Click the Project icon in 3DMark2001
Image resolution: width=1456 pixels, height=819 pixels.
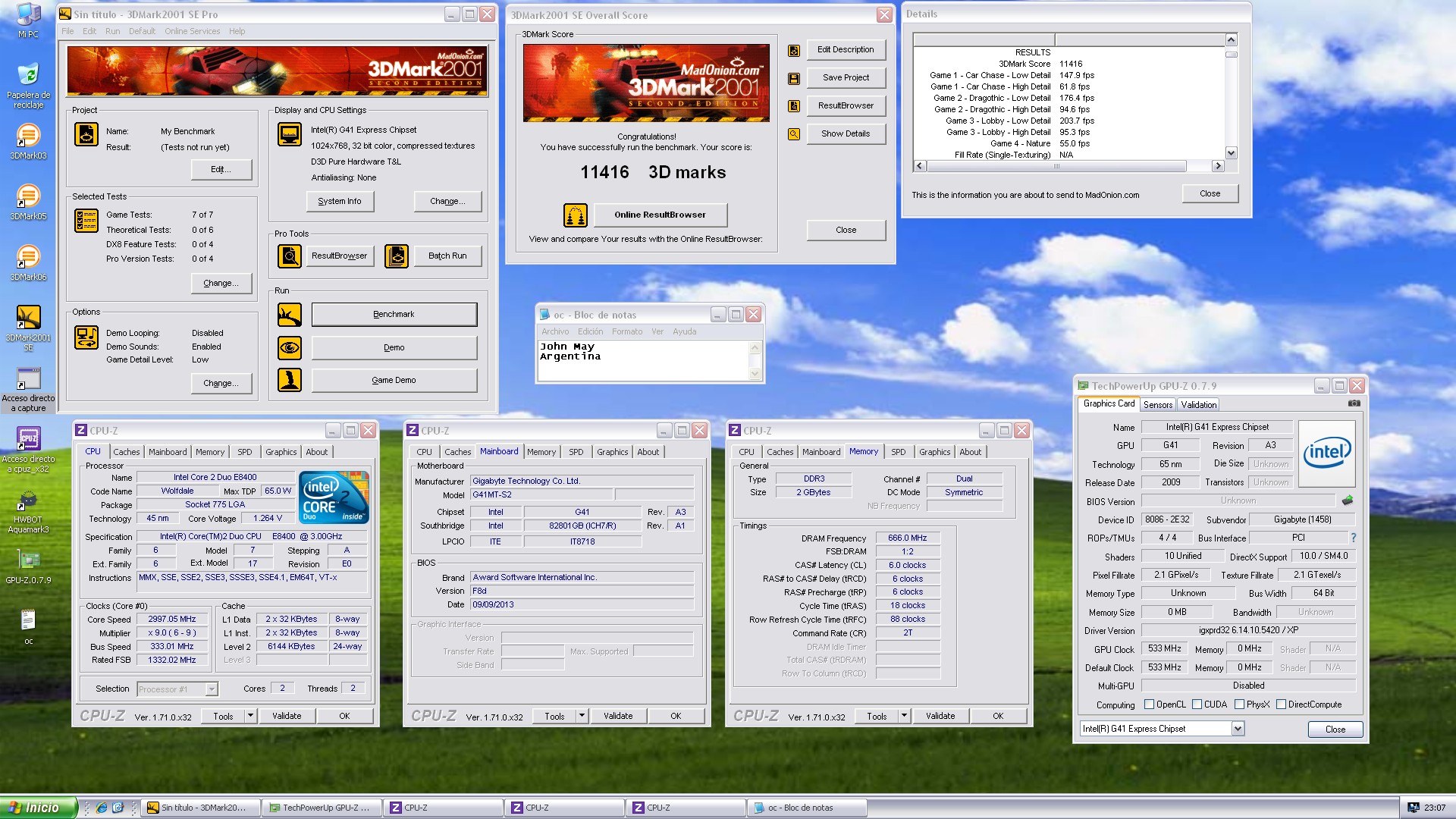point(86,134)
